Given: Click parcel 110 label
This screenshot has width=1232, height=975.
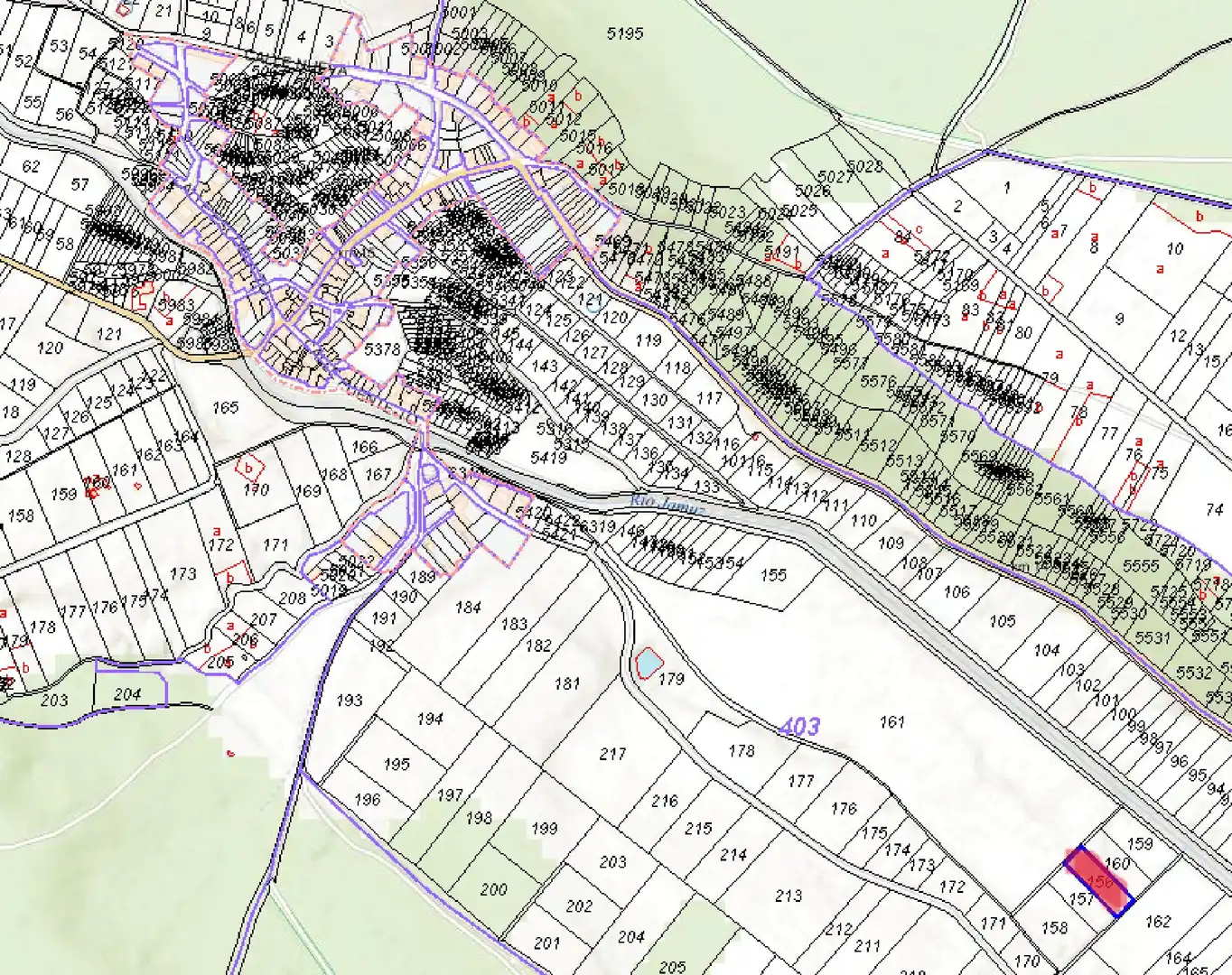Looking at the screenshot, I should (863, 520).
